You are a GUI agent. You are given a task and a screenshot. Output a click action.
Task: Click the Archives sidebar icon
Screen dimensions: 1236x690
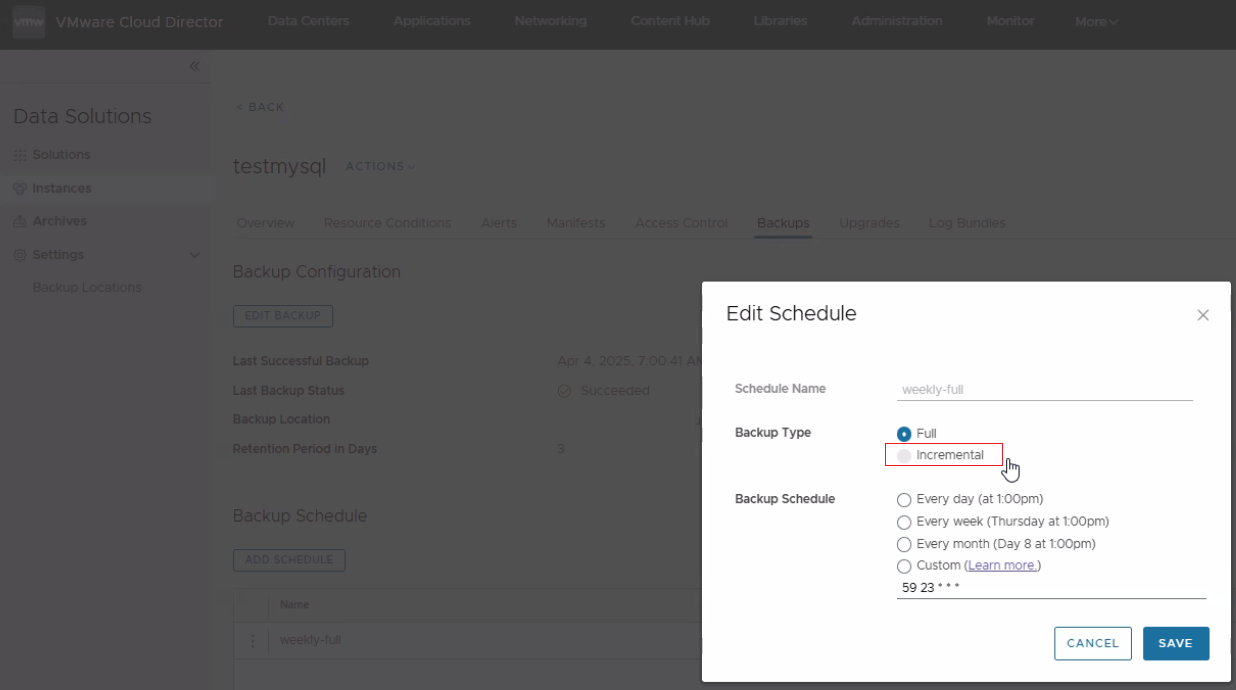20,222
